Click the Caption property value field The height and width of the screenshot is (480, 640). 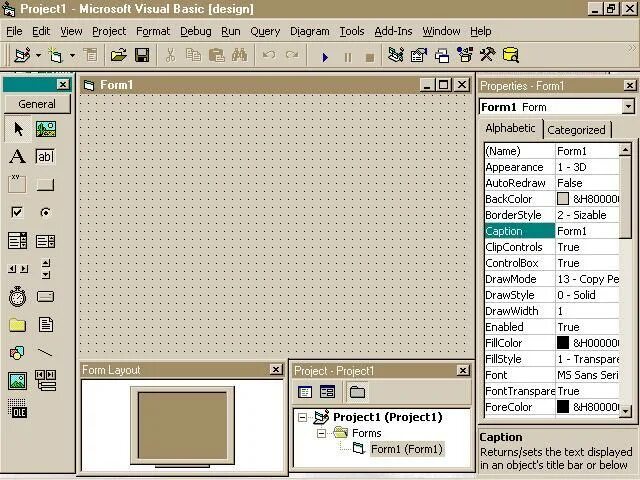pyautogui.click(x=587, y=231)
